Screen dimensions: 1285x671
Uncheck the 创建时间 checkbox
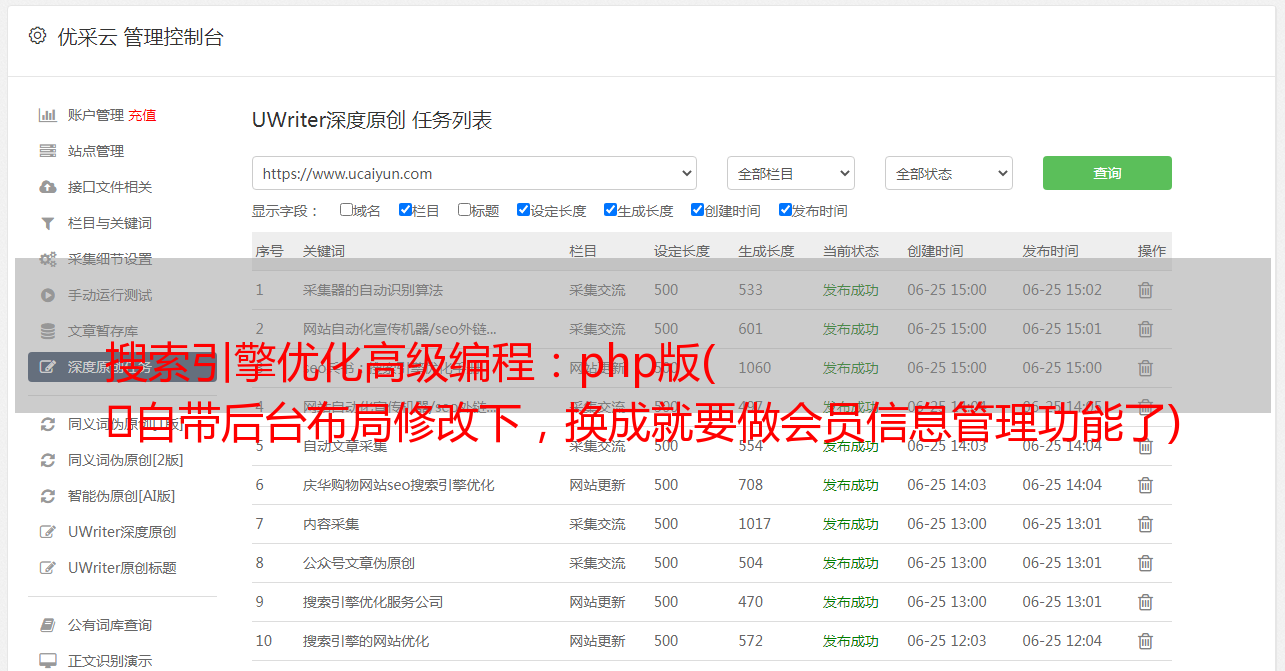(697, 210)
